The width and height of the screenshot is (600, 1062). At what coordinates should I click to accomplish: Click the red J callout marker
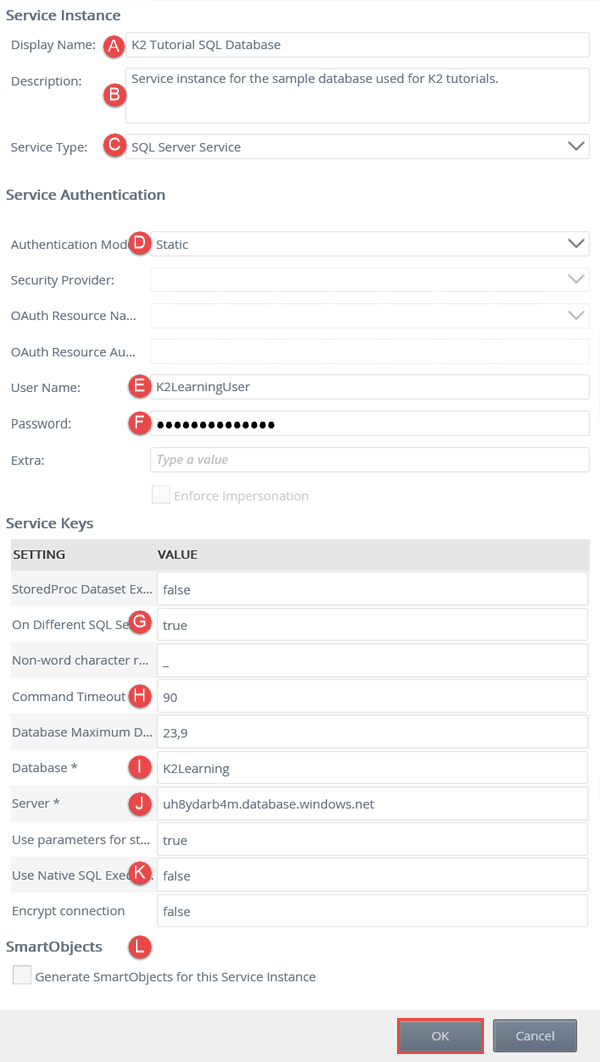click(140, 803)
